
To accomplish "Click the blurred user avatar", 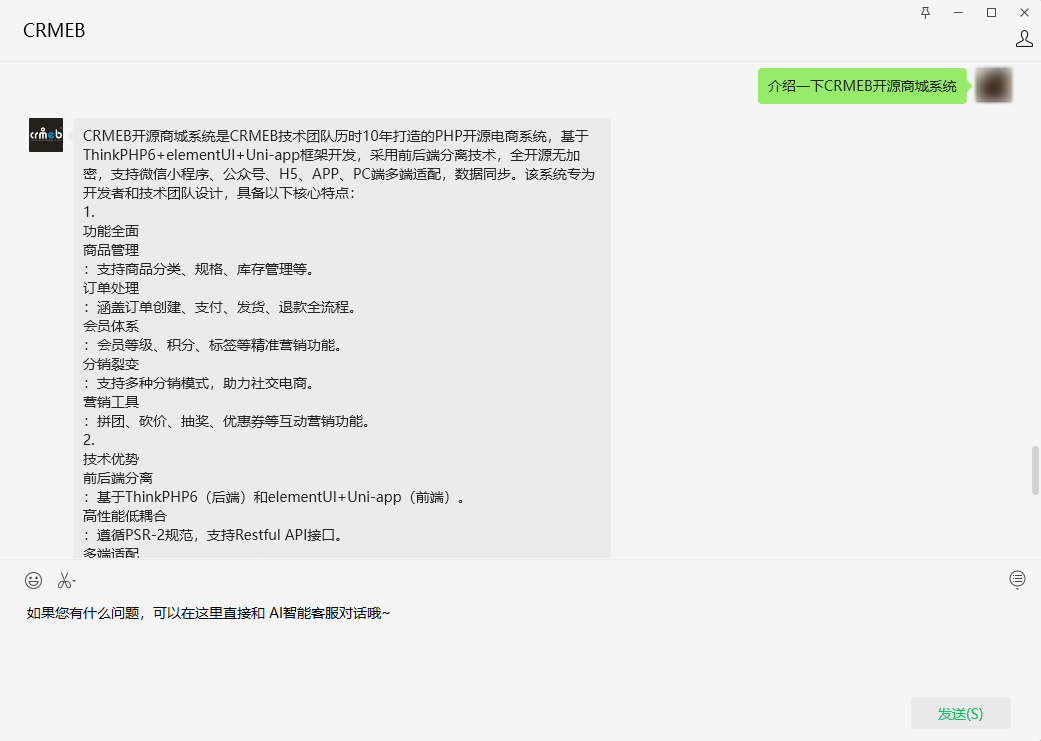I will click(x=993, y=85).
